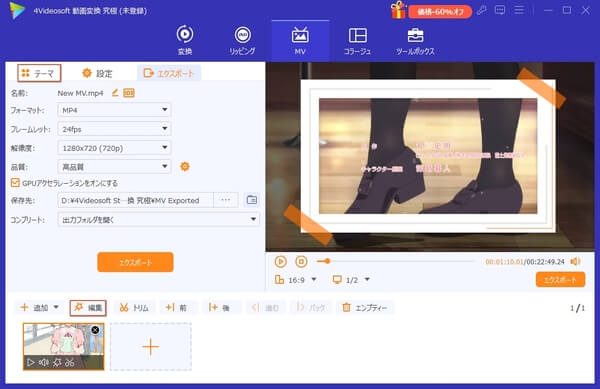Open the ツールボックス tab

click(x=415, y=40)
